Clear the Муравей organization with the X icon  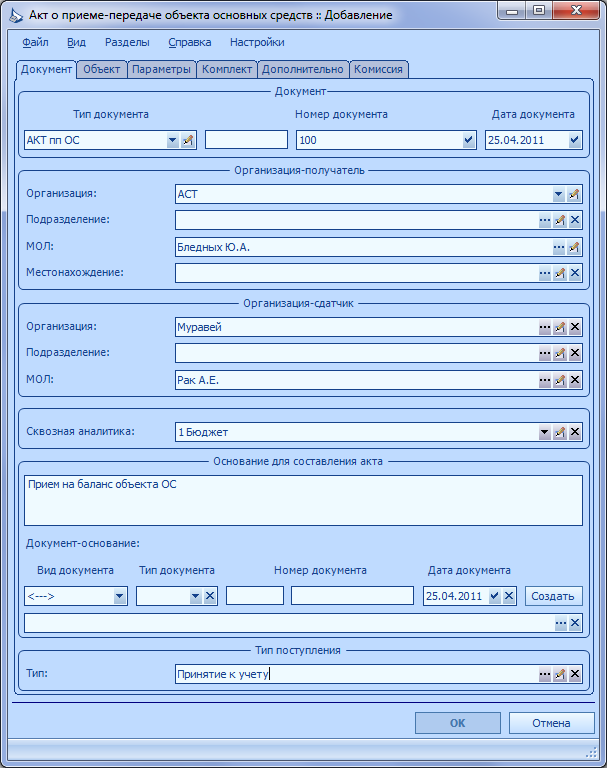(x=575, y=327)
